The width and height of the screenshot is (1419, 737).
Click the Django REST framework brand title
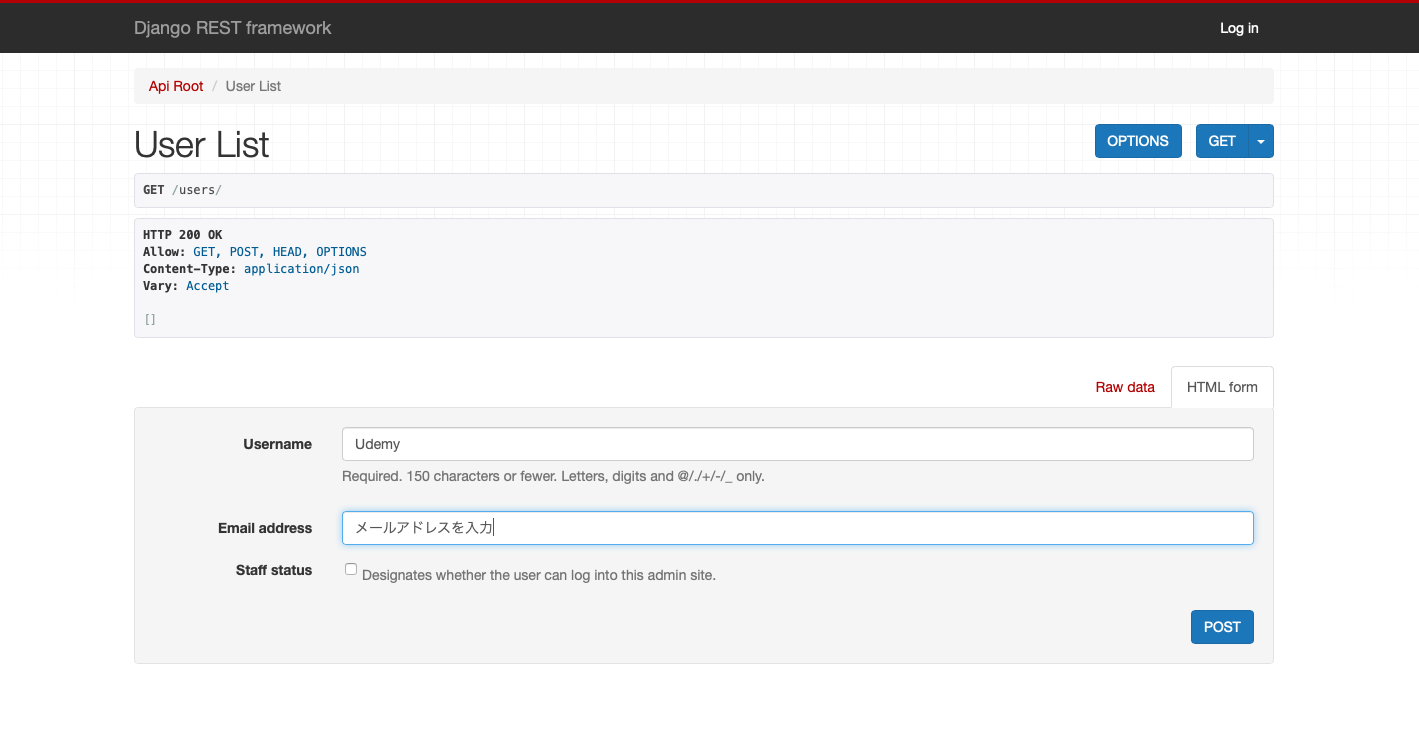coord(232,28)
